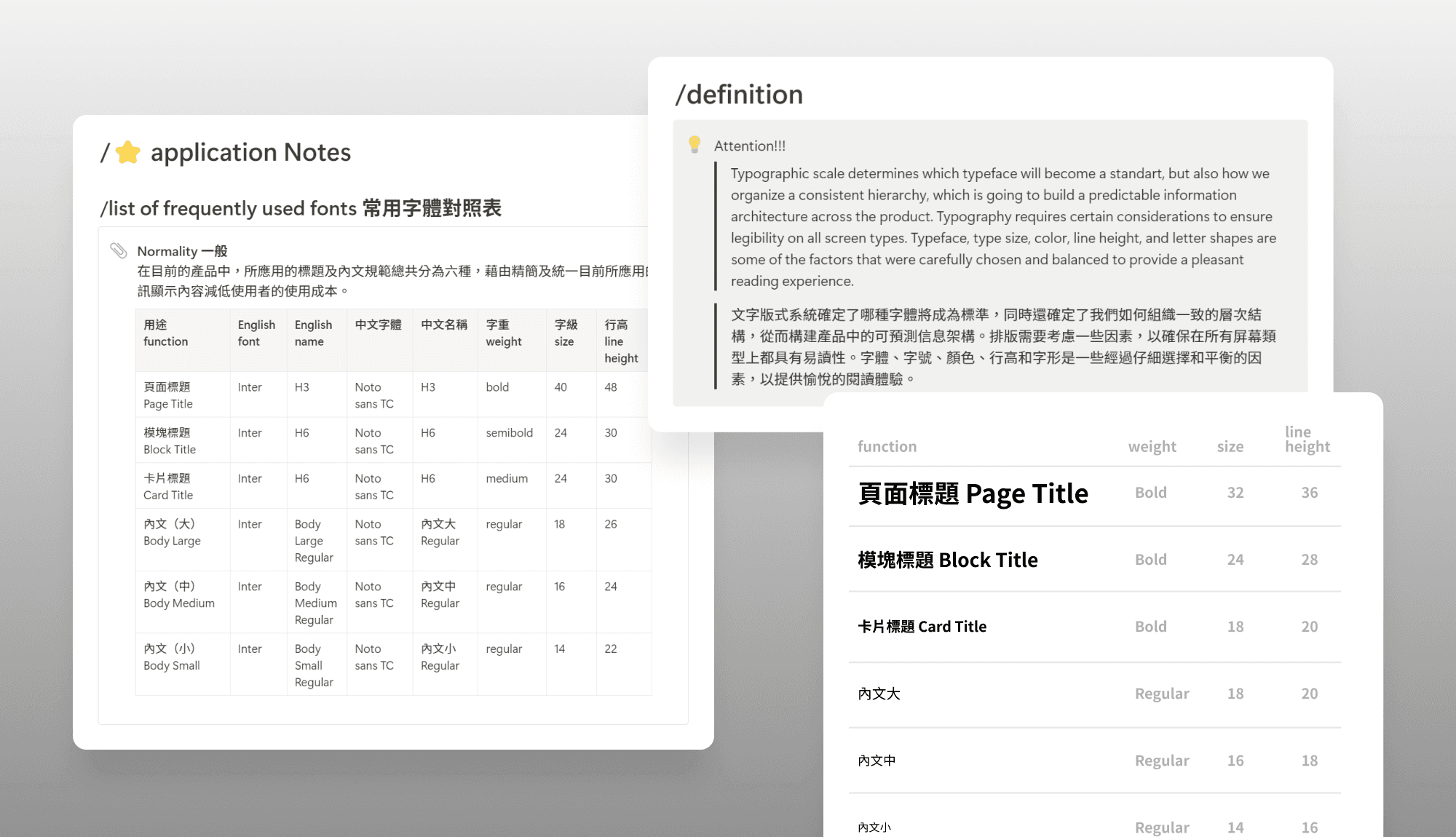The height and width of the screenshot is (837, 1456).
Task: Click the English typographic scale quote paragraph
Action: pyautogui.click(x=1003, y=227)
